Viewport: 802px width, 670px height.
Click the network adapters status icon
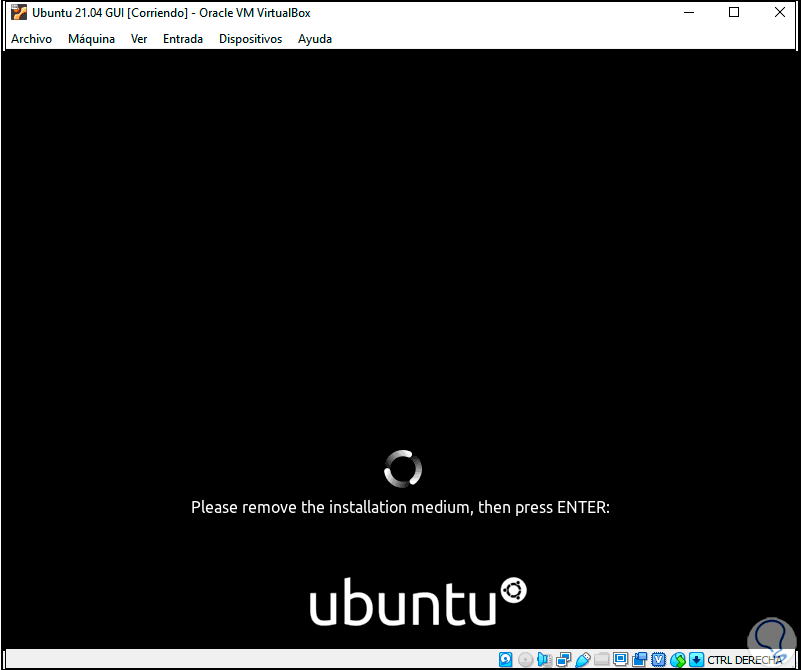click(563, 659)
